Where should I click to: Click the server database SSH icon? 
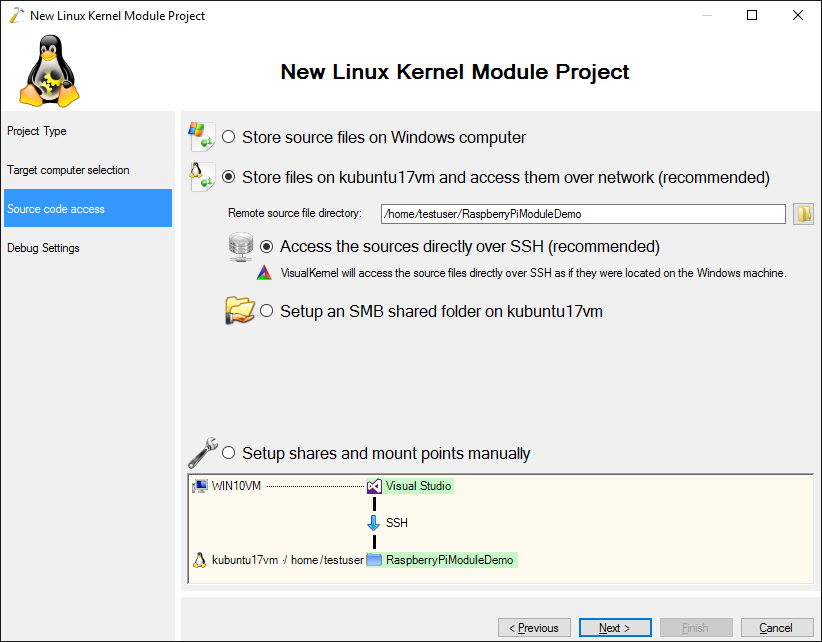pyautogui.click(x=241, y=247)
